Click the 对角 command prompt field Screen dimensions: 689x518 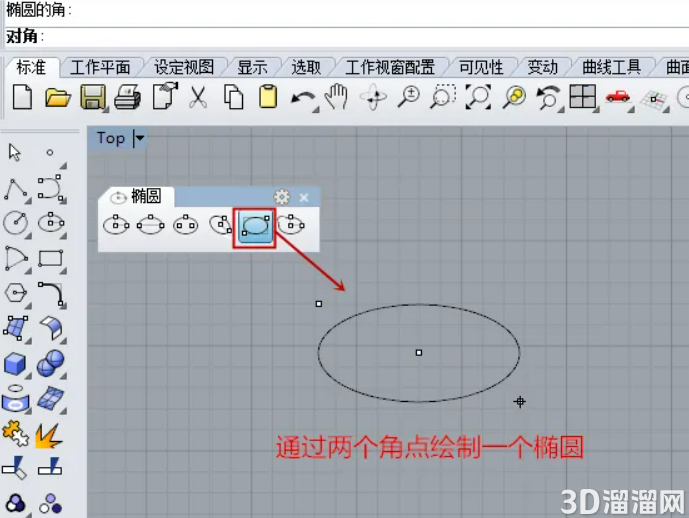[x=347, y=36]
